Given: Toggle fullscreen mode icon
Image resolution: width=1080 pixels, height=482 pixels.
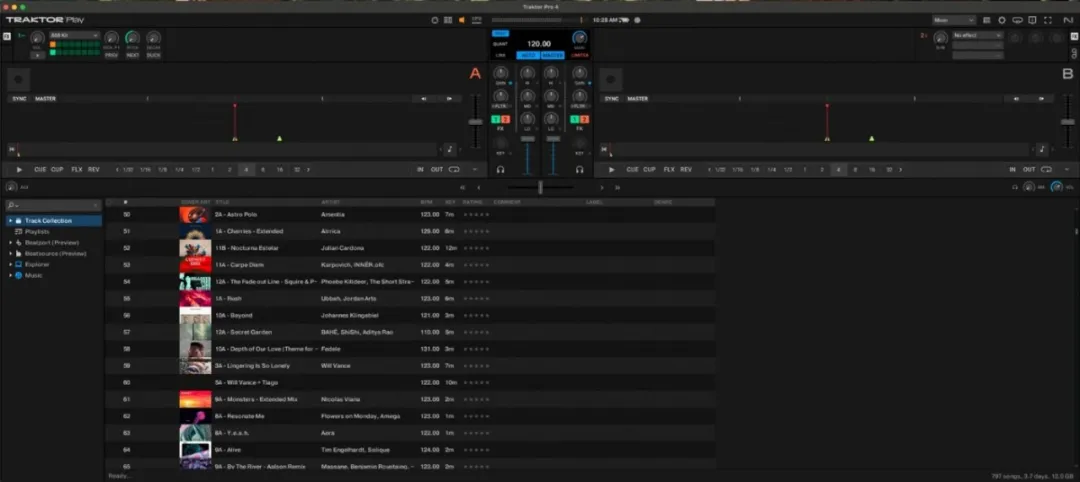Looking at the screenshot, I should [x=1048, y=20].
